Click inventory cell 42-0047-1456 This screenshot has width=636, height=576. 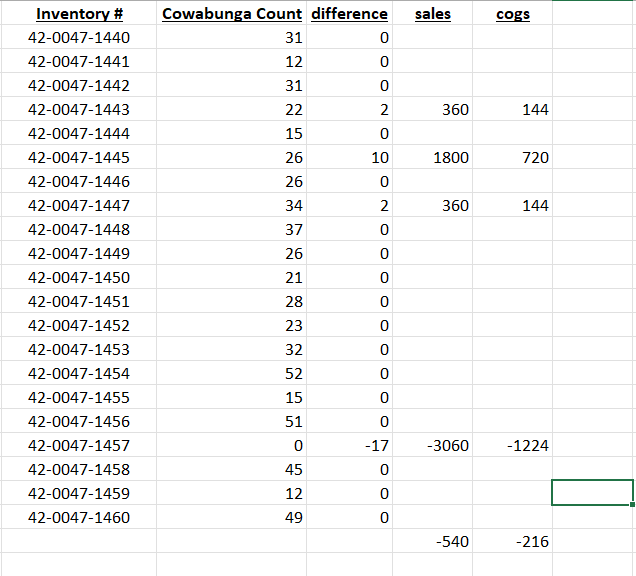point(79,421)
